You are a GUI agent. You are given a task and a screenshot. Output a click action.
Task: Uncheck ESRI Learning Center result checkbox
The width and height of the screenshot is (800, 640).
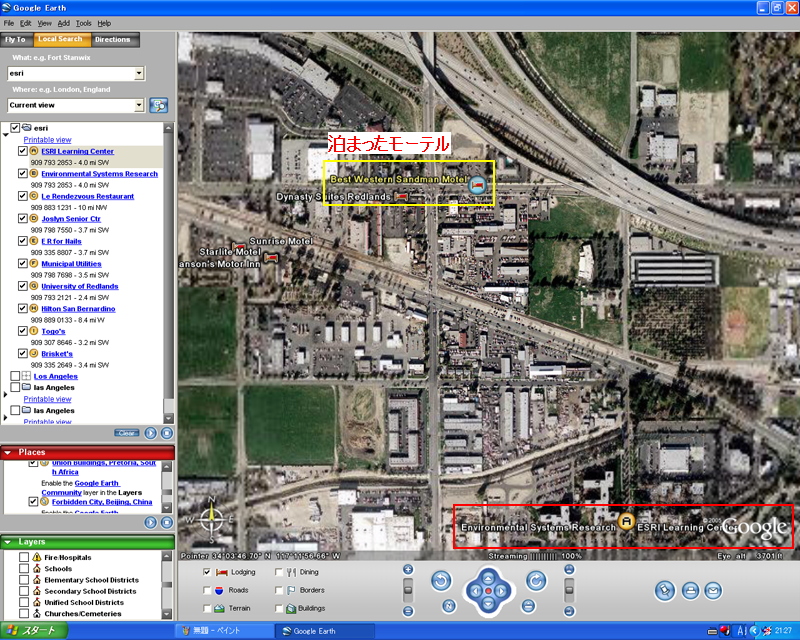[x=22, y=151]
